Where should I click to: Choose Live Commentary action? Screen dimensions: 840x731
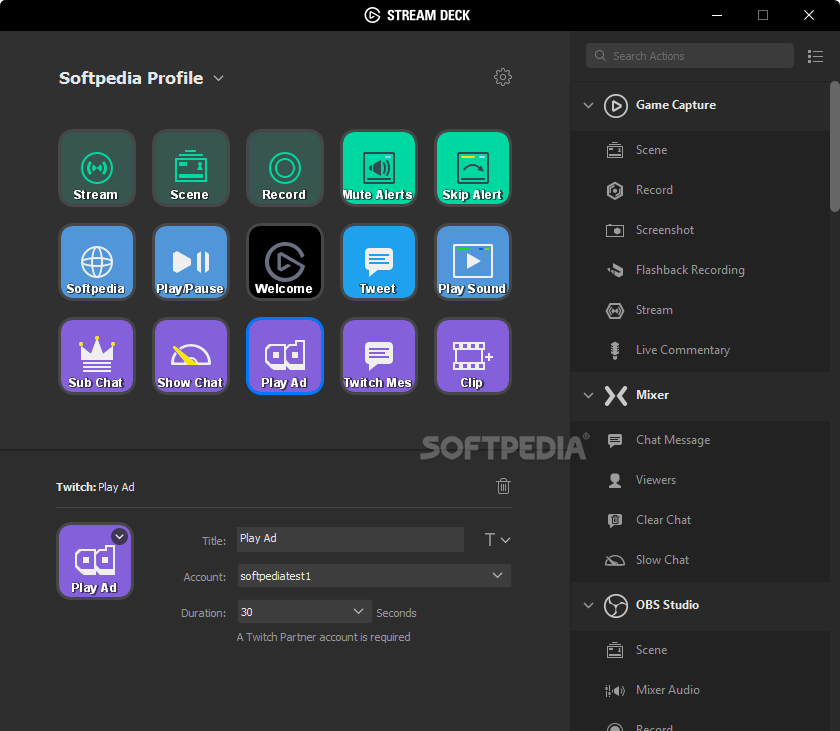coord(701,350)
